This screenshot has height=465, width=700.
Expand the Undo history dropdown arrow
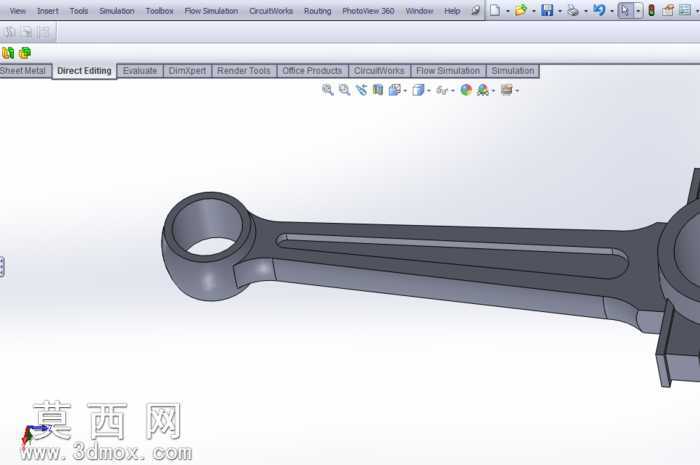click(612, 11)
